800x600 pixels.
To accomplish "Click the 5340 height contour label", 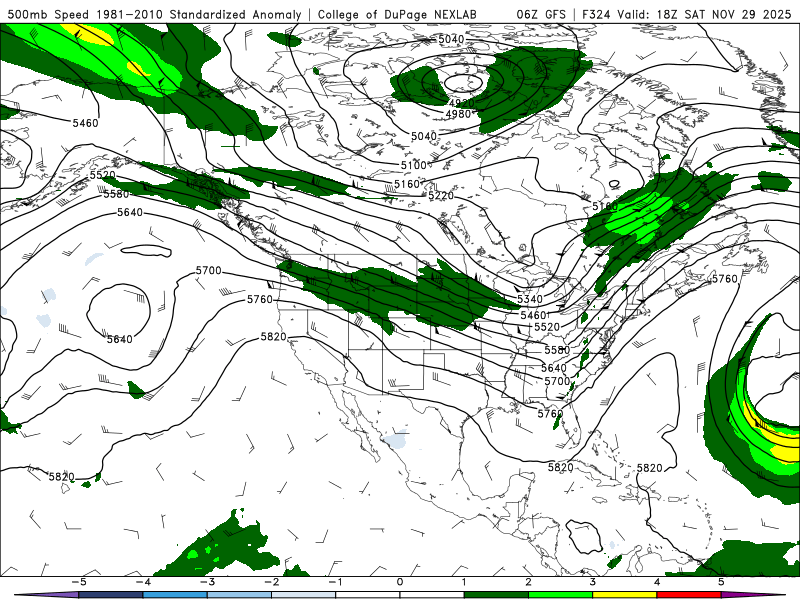I will pos(530,299).
